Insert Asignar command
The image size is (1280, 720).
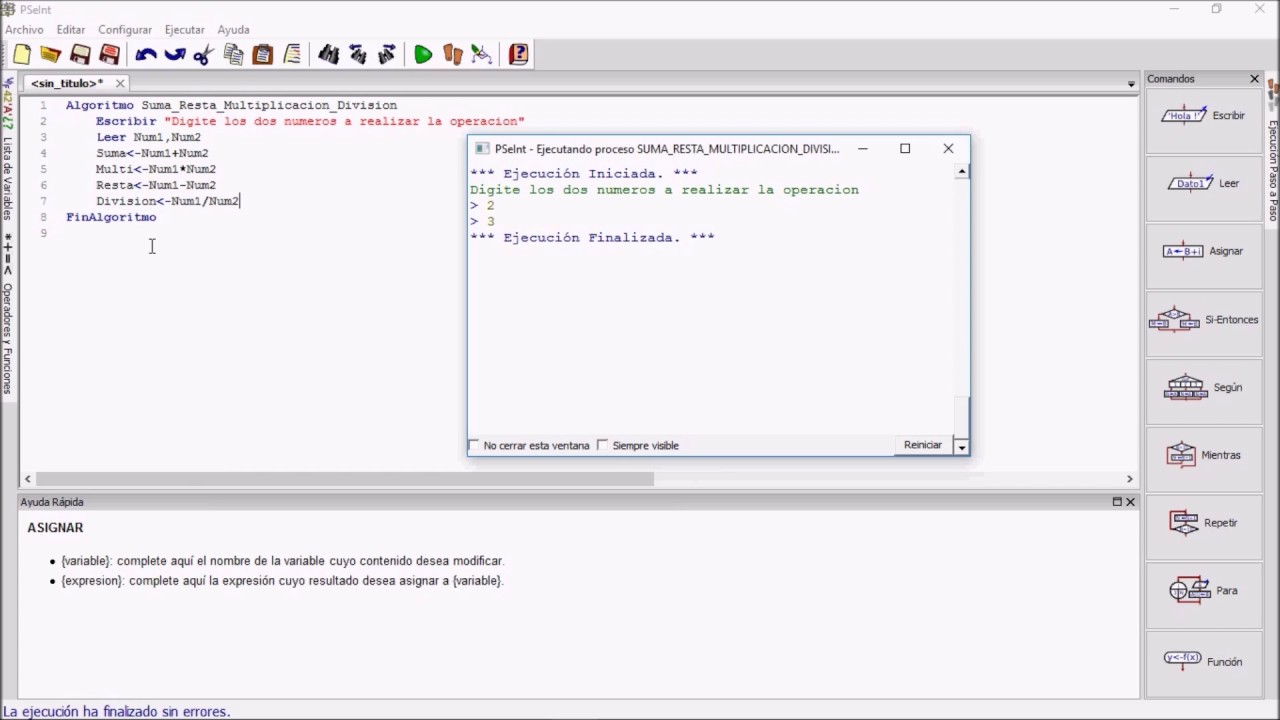click(x=1204, y=252)
